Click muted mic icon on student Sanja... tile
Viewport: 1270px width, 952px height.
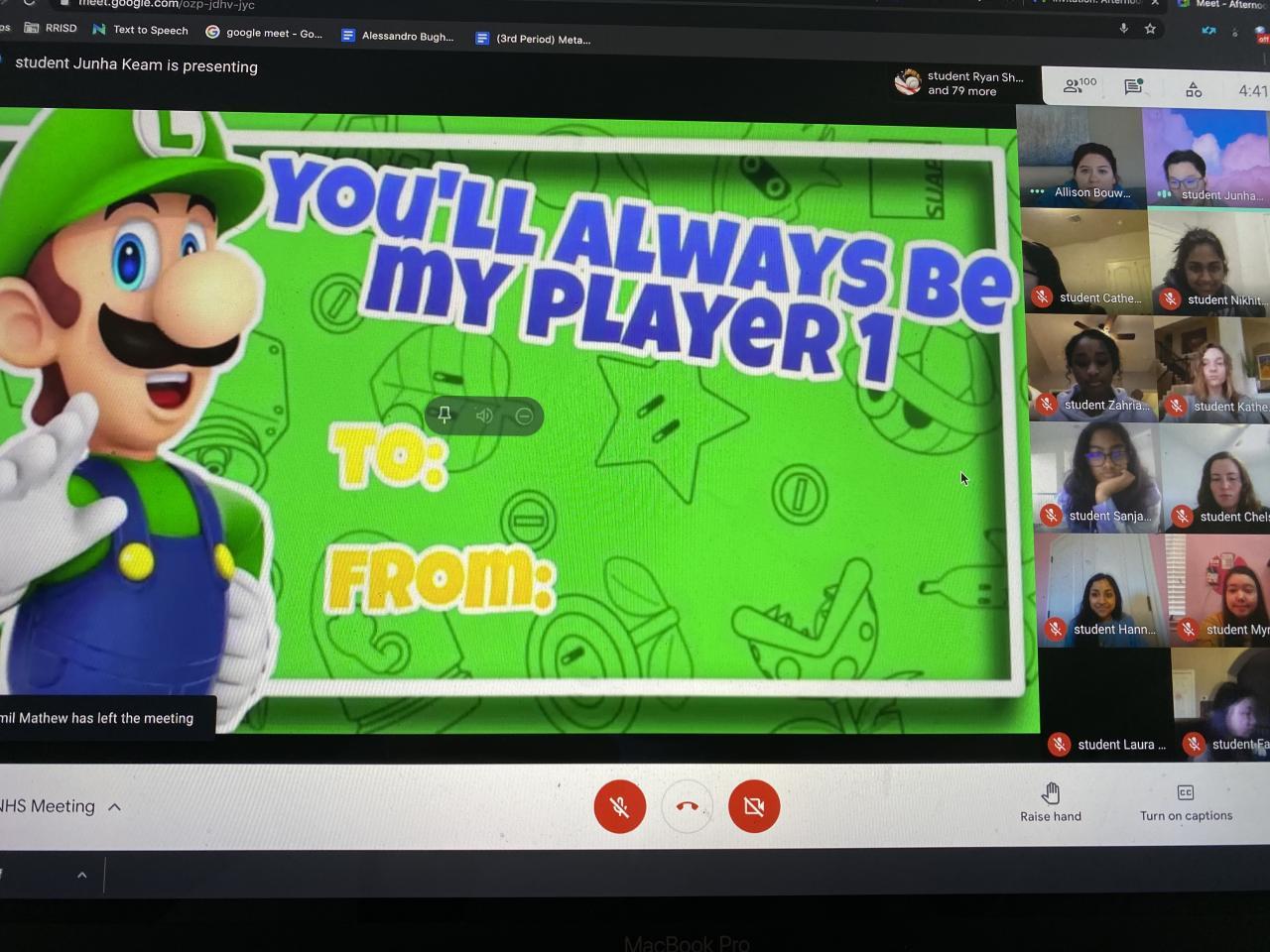(1051, 515)
